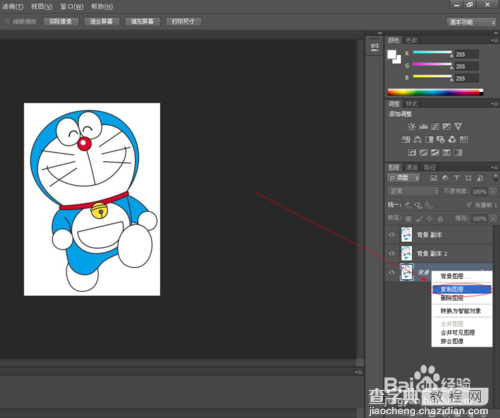
Task: Add a Vibrance adjustment (triangle icon)
Action: tap(458, 126)
